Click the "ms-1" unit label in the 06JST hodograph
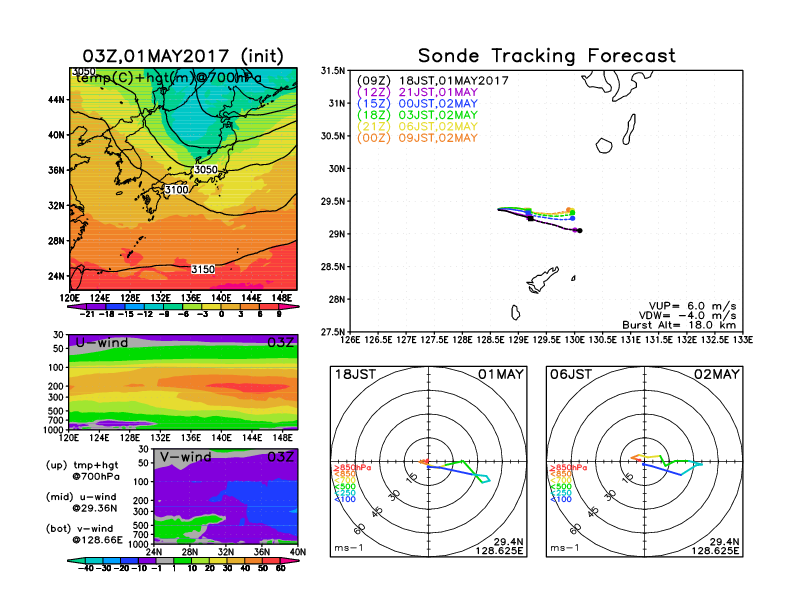The height and width of the screenshot is (612, 792). point(564,548)
